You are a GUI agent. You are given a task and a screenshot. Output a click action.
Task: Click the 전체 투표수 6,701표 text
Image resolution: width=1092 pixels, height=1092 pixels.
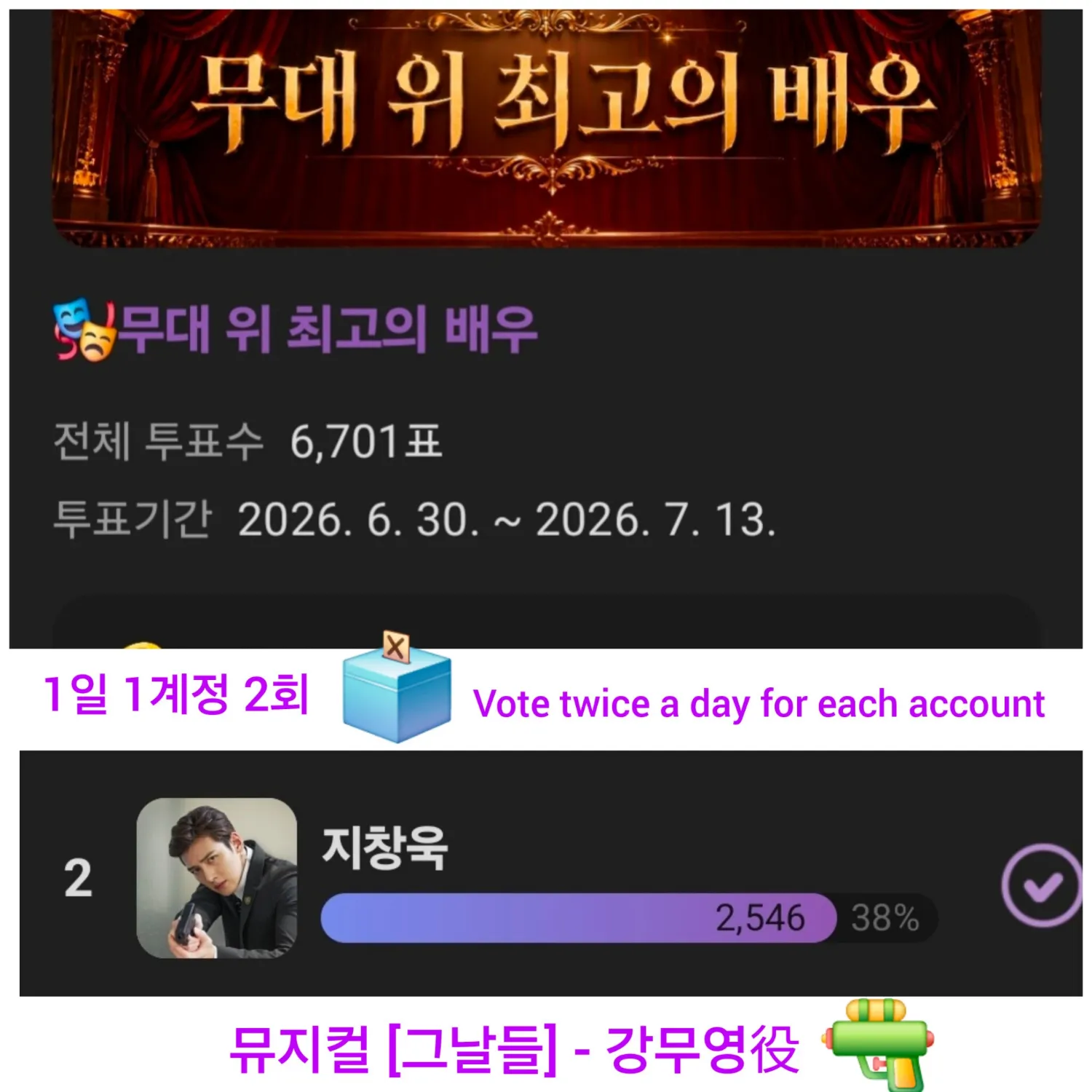[248, 441]
